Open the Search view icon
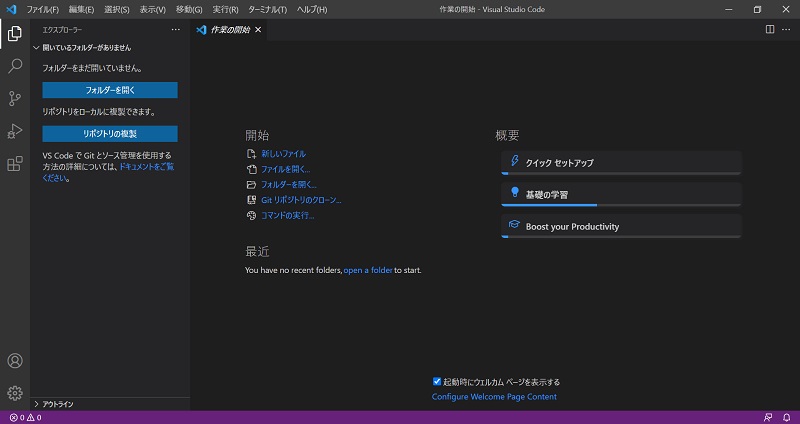This screenshot has width=800, height=424. coord(15,66)
